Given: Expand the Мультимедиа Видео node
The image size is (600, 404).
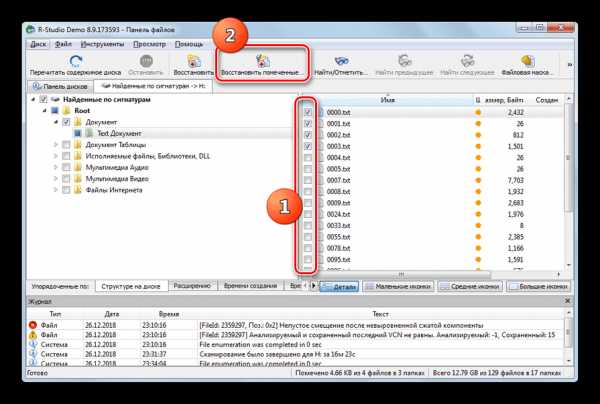Looking at the screenshot, I should (56, 179).
